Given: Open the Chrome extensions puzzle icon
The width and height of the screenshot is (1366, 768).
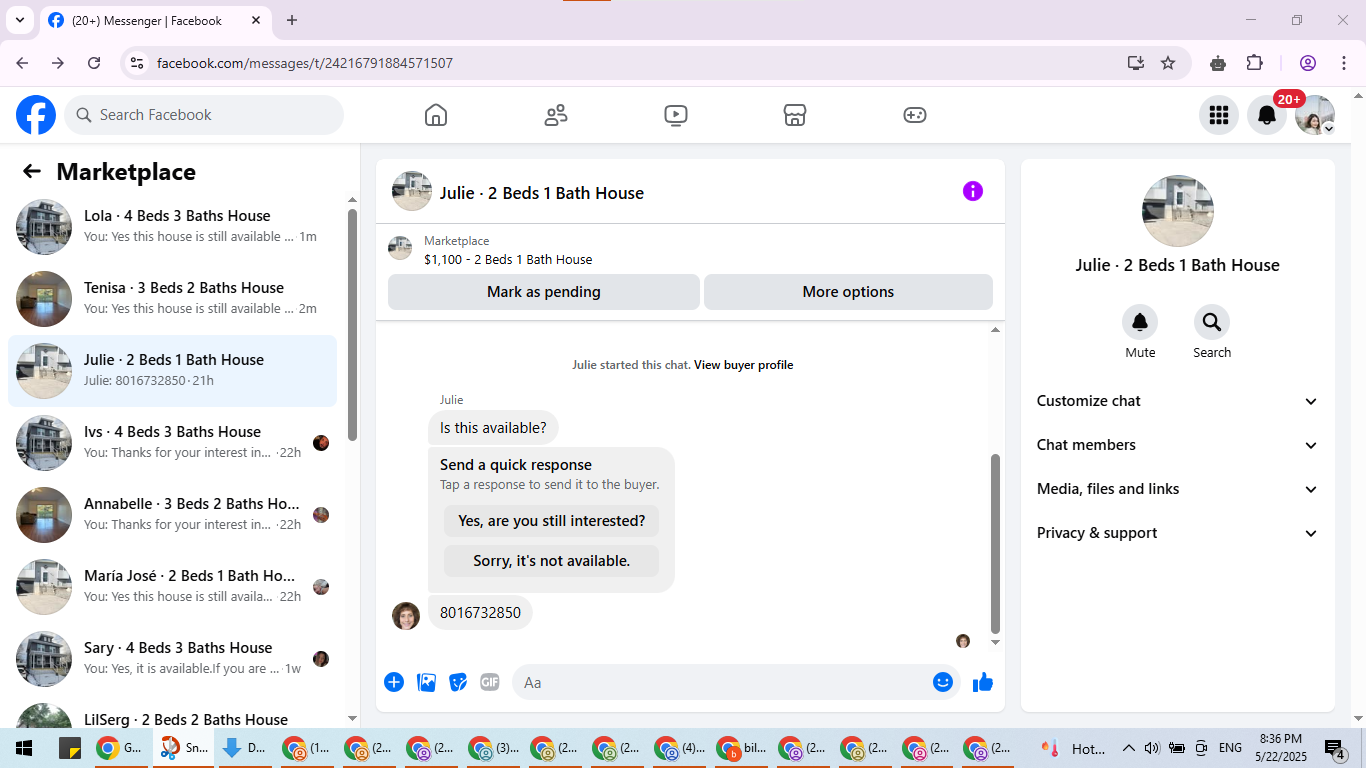Looking at the screenshot, I should (x=1255, y=63).
